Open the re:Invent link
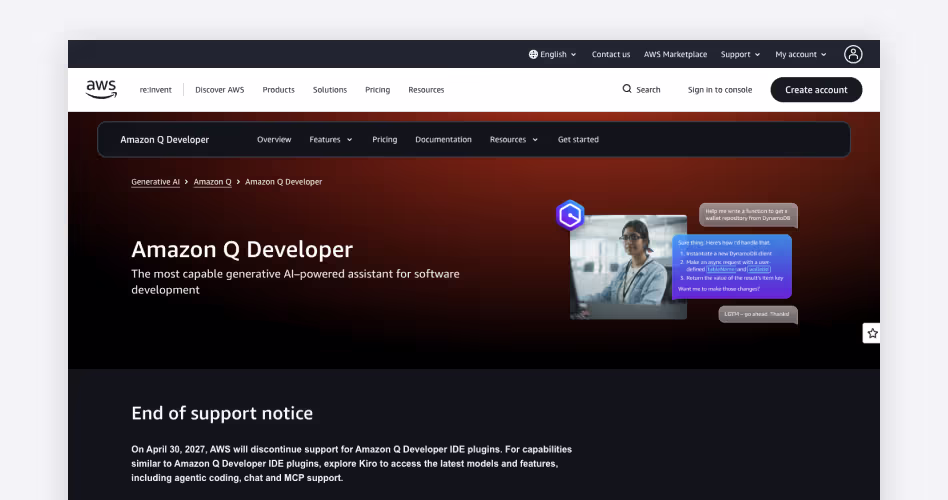The image size is (948, 500). point(155,89)
